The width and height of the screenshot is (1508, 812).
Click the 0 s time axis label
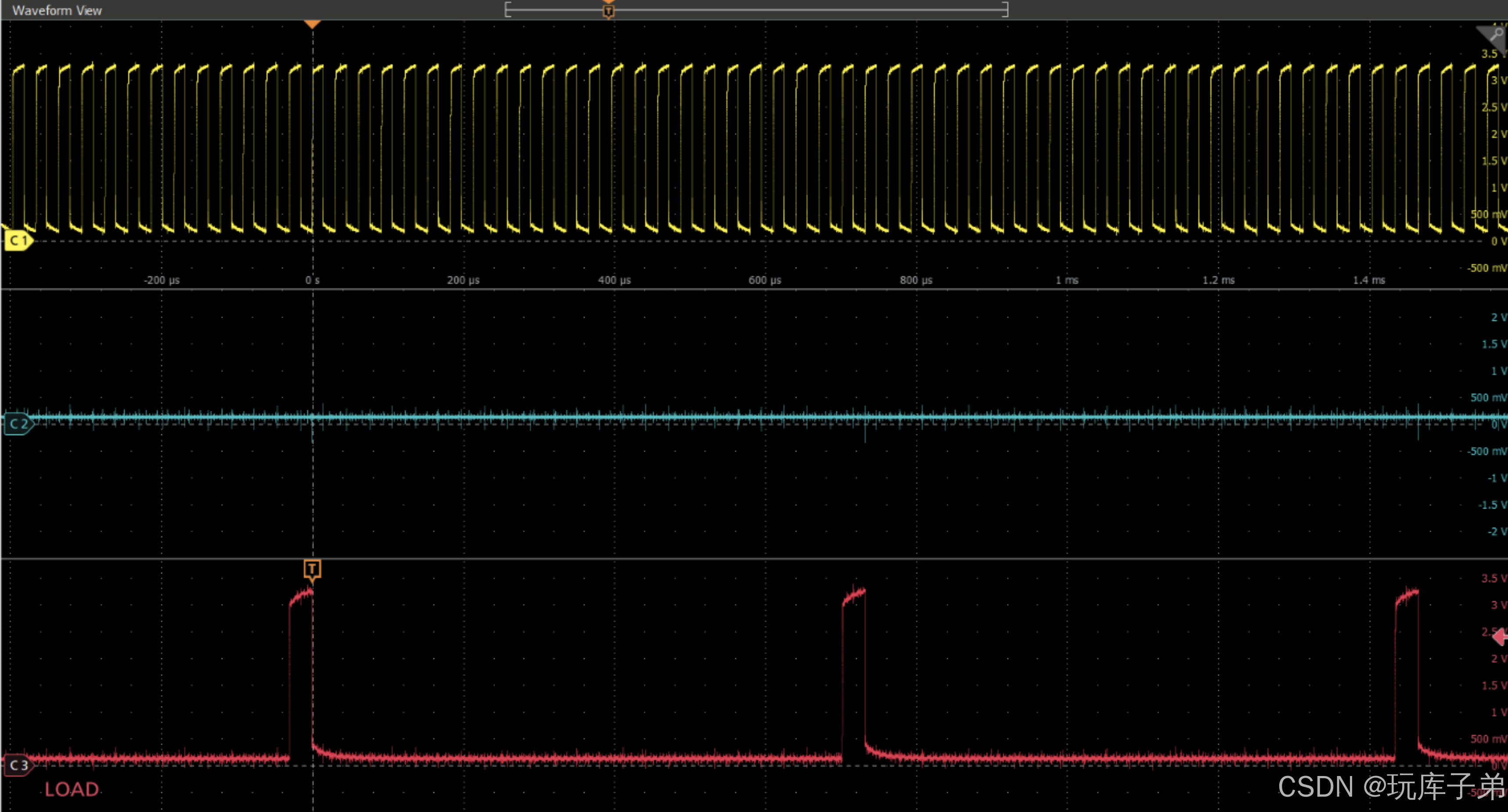point(312,280)
